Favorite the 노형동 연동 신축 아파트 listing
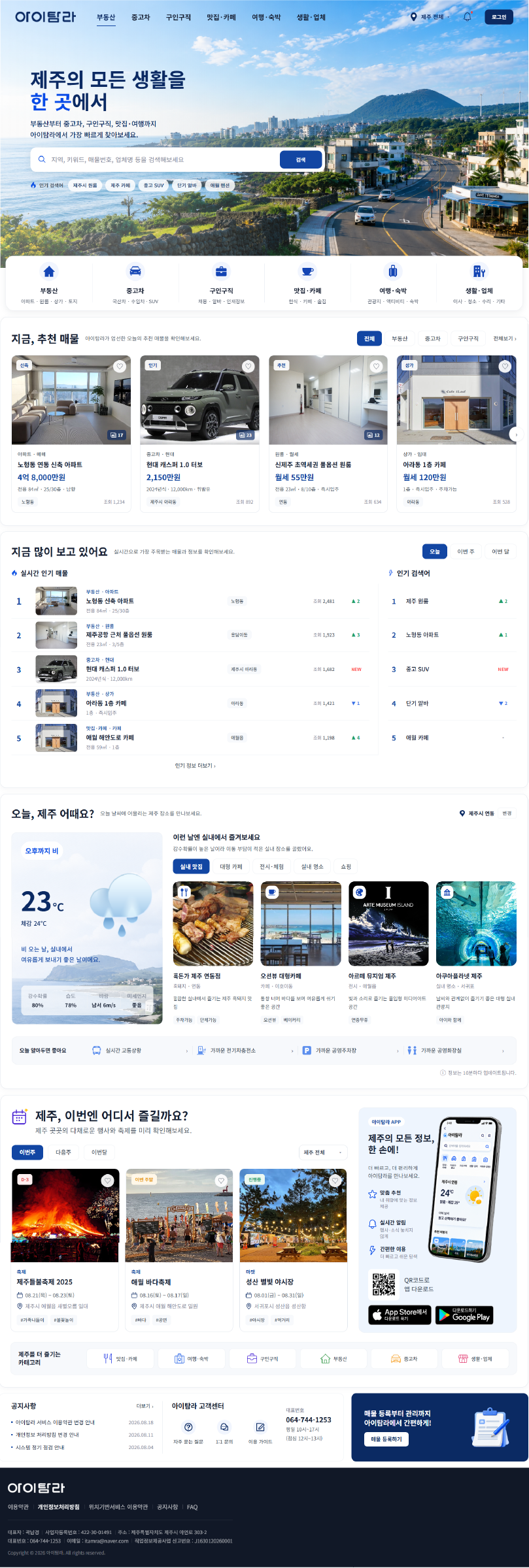This screenshot has width=529, height=1568. pos(120,367)
